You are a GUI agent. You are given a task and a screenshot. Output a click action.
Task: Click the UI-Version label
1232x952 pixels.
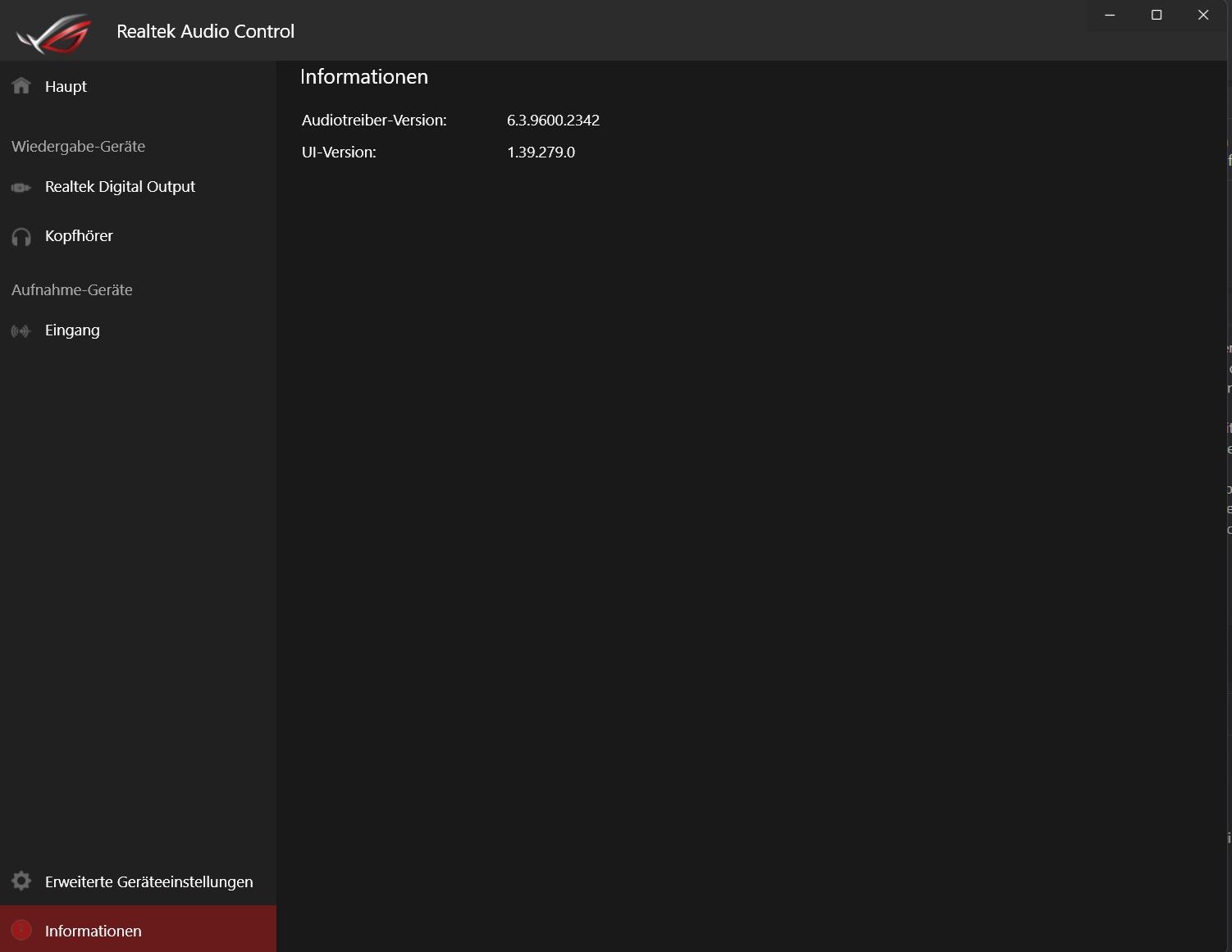pyautogui.click(x=339, y=153)
